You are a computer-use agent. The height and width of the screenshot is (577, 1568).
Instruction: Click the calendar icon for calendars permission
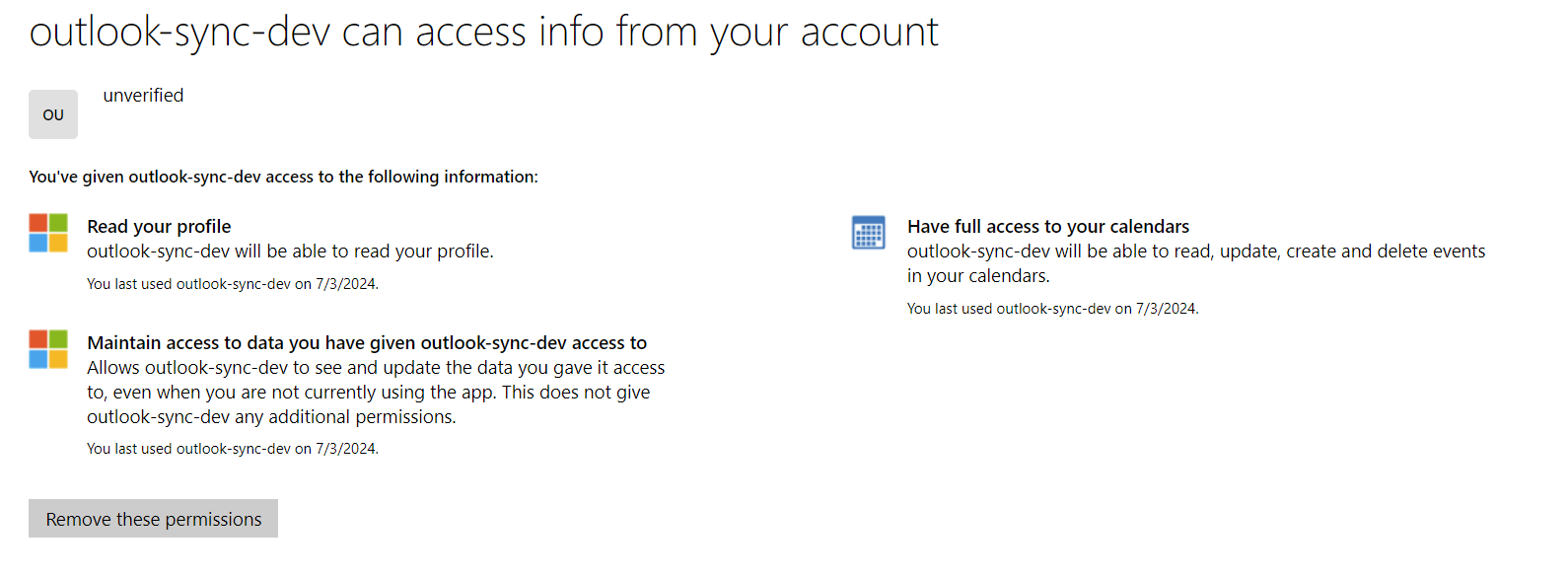pyautogui.click(x=869, y=233)
